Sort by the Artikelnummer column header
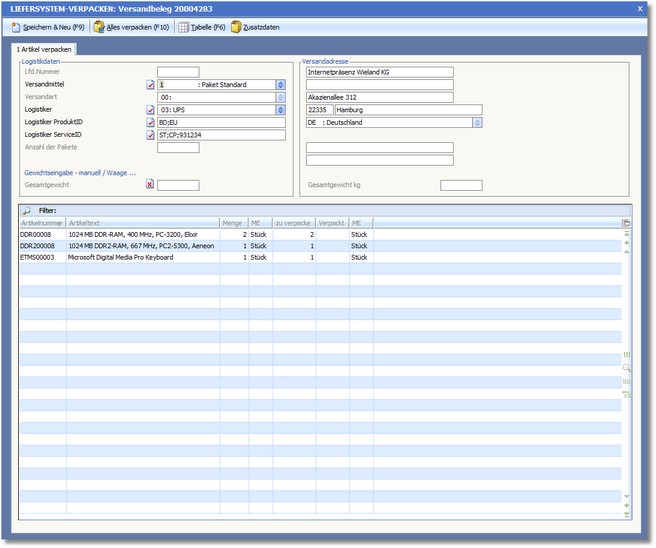The image size is (656, 548). 42,222
